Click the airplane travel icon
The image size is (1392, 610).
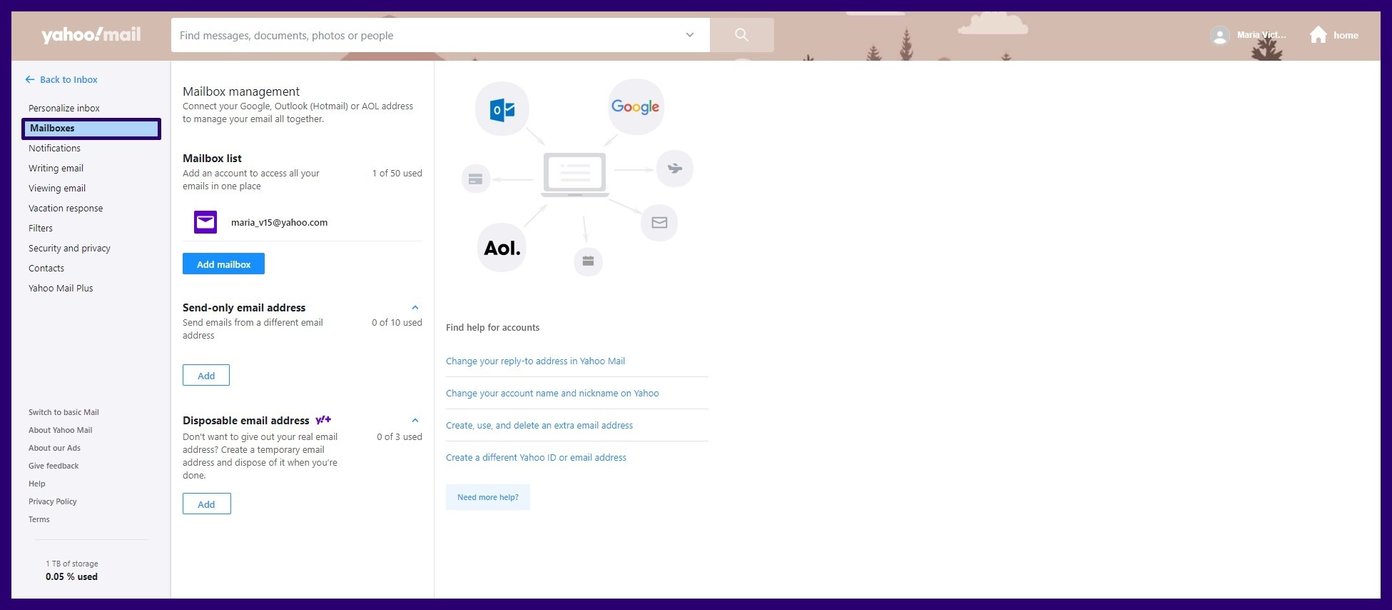[675, 168]
